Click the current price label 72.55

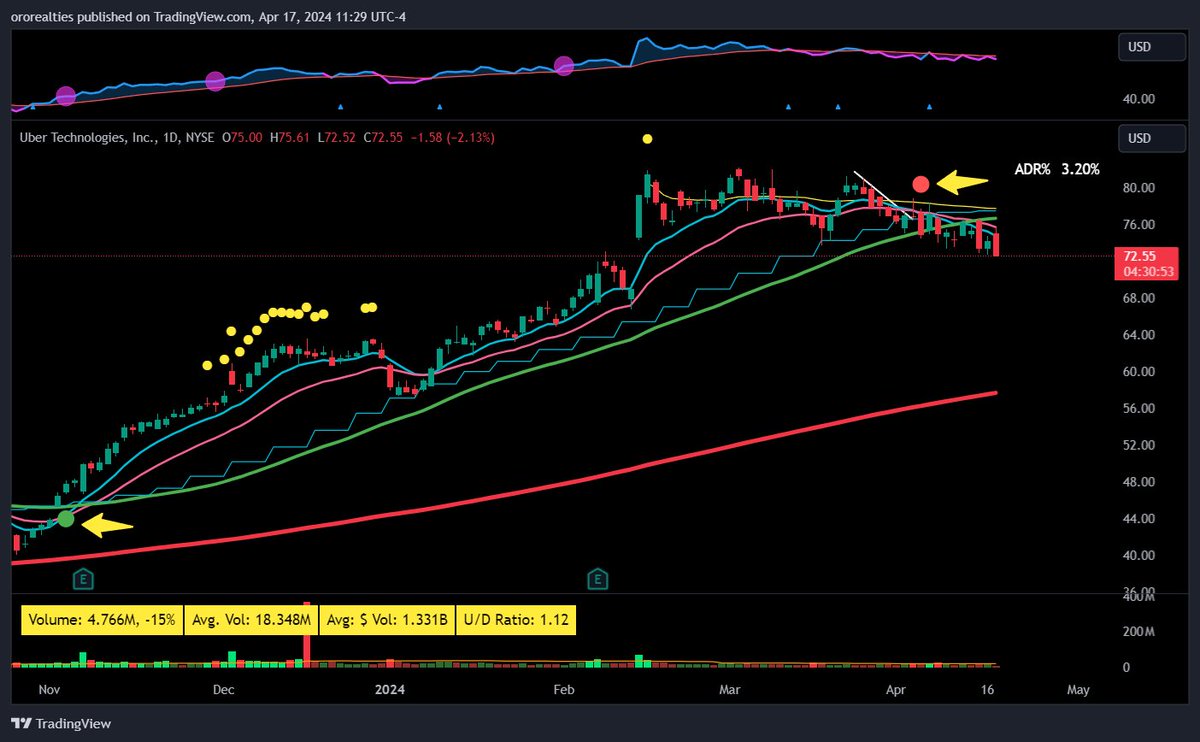click(x=1140, y=257)
